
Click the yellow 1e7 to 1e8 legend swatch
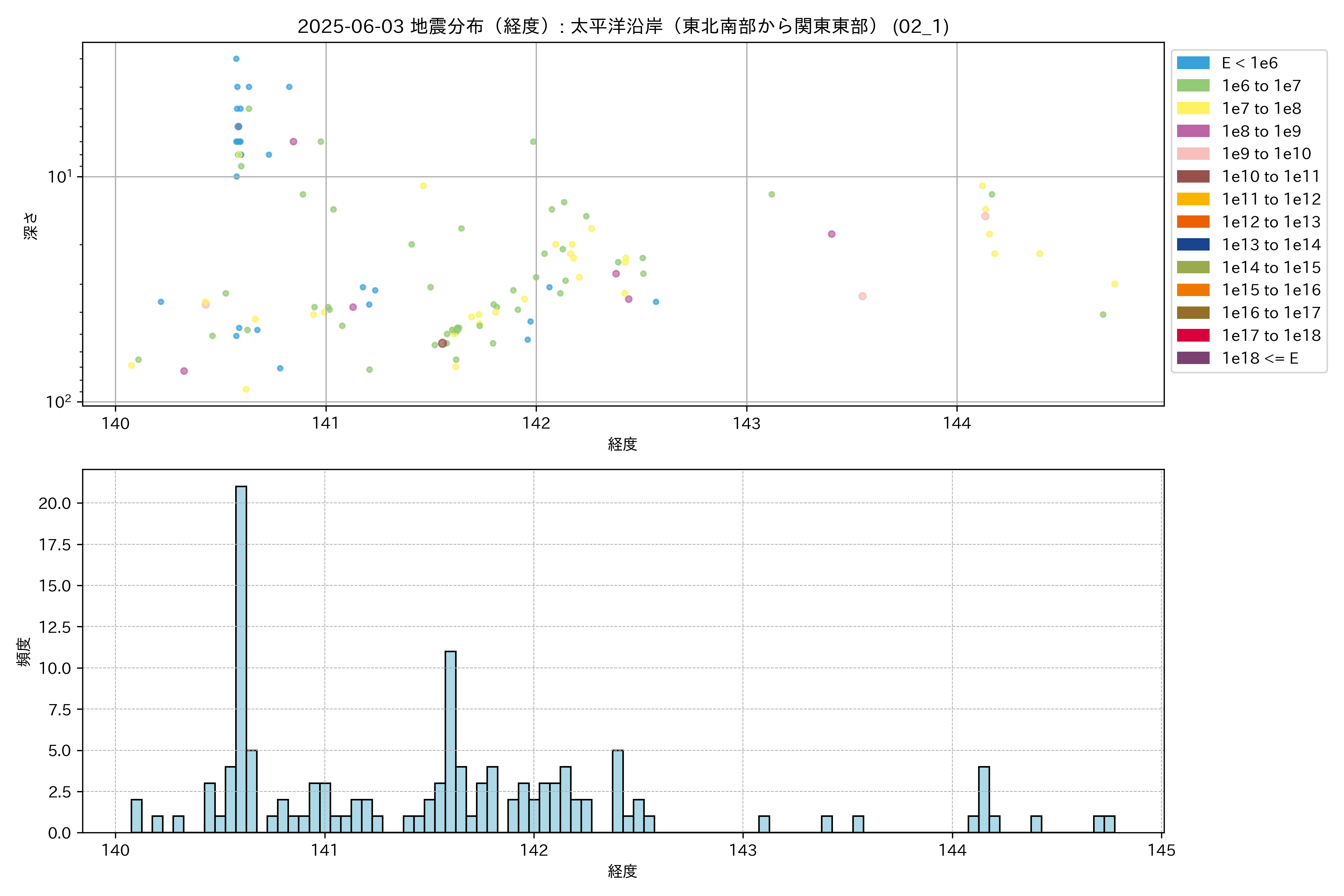click(x=1192, y=109)
